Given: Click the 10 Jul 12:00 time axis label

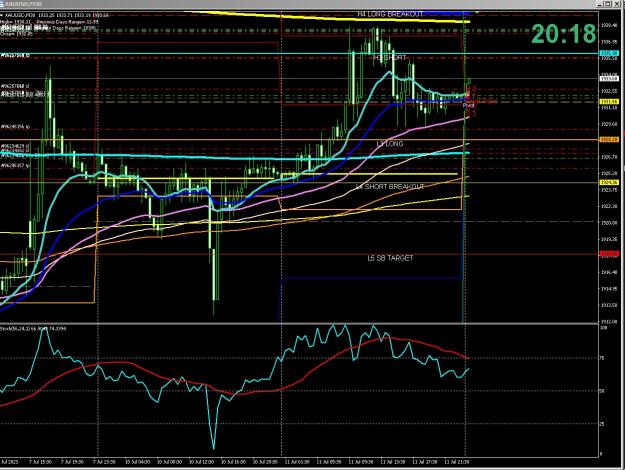Looking at the screenshot, I should click(x=200, y=462).
